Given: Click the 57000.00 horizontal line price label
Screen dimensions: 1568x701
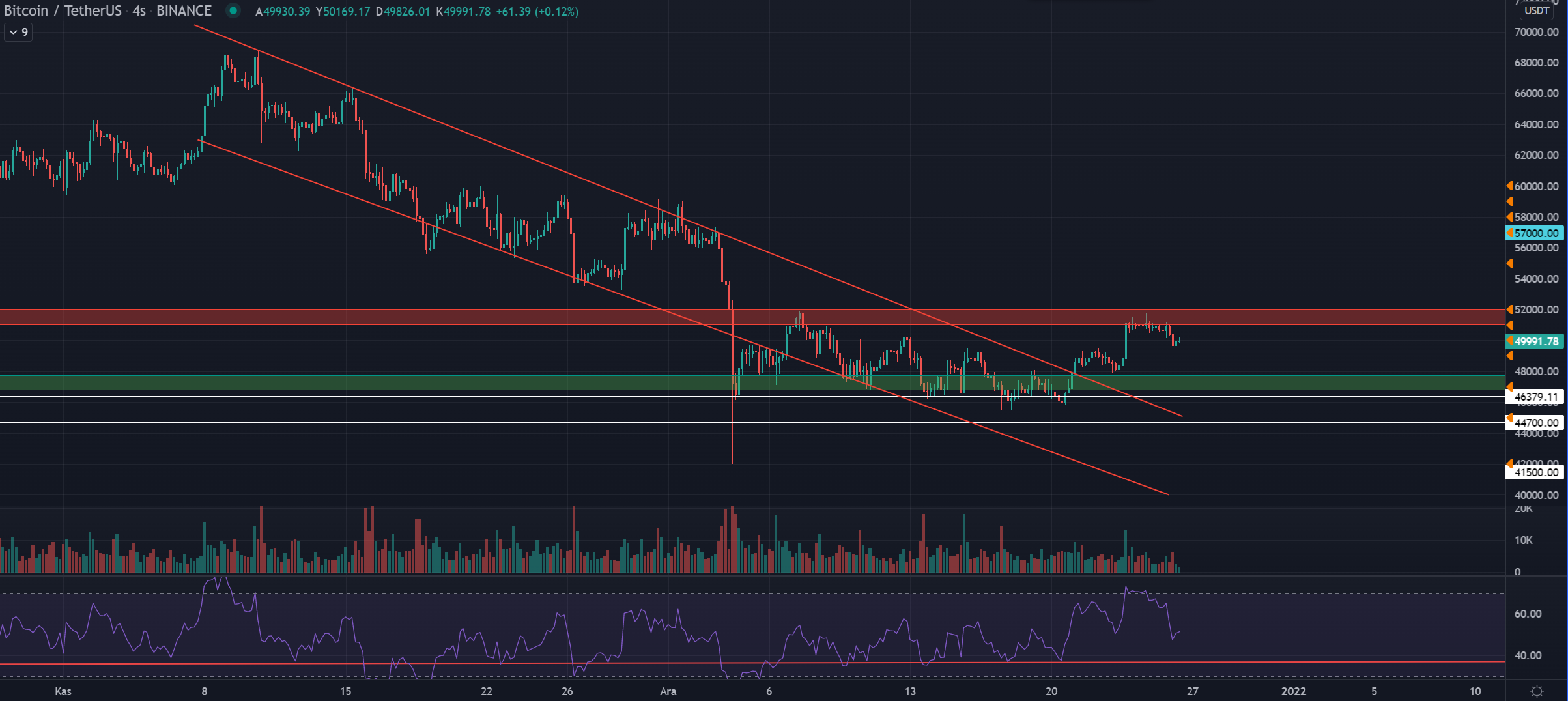Looking at the screenshot, I should tap(1536, 233).
